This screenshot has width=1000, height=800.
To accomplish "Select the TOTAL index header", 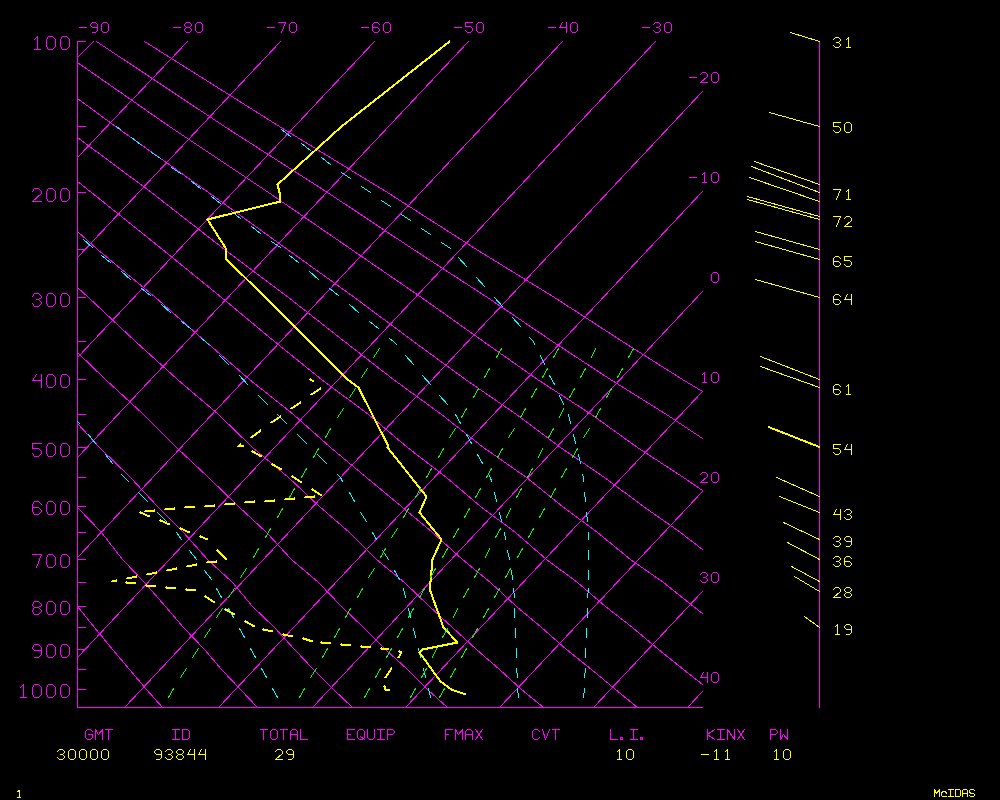I will 284,735.
